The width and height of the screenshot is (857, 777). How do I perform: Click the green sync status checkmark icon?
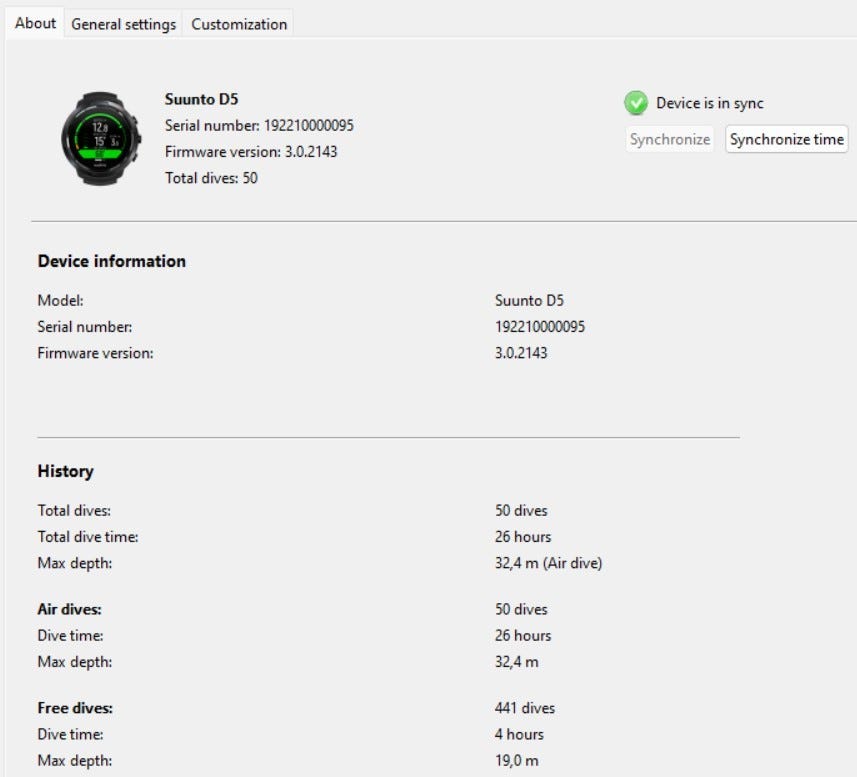coord(636,103)
